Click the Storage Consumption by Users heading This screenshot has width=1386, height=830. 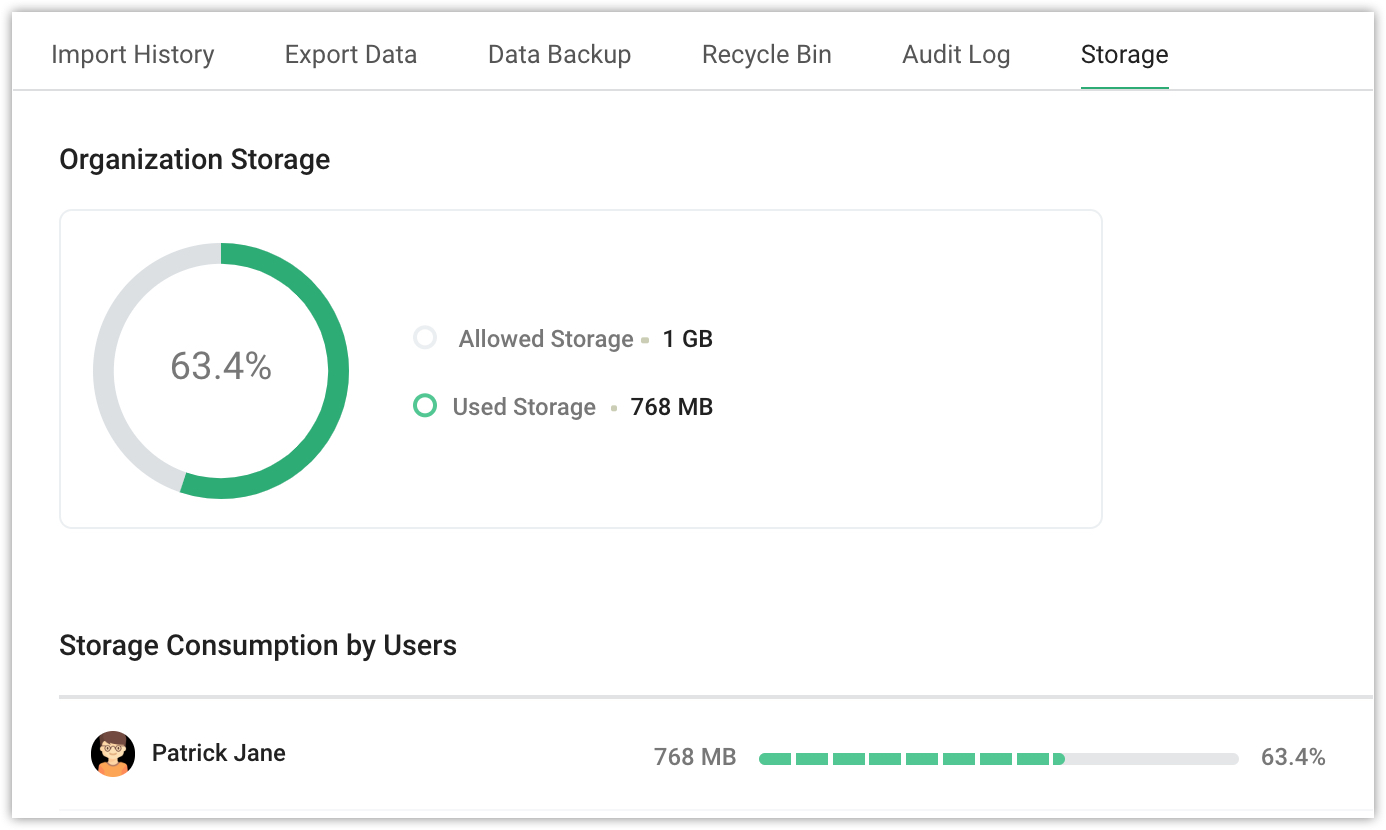click(258, 646)
